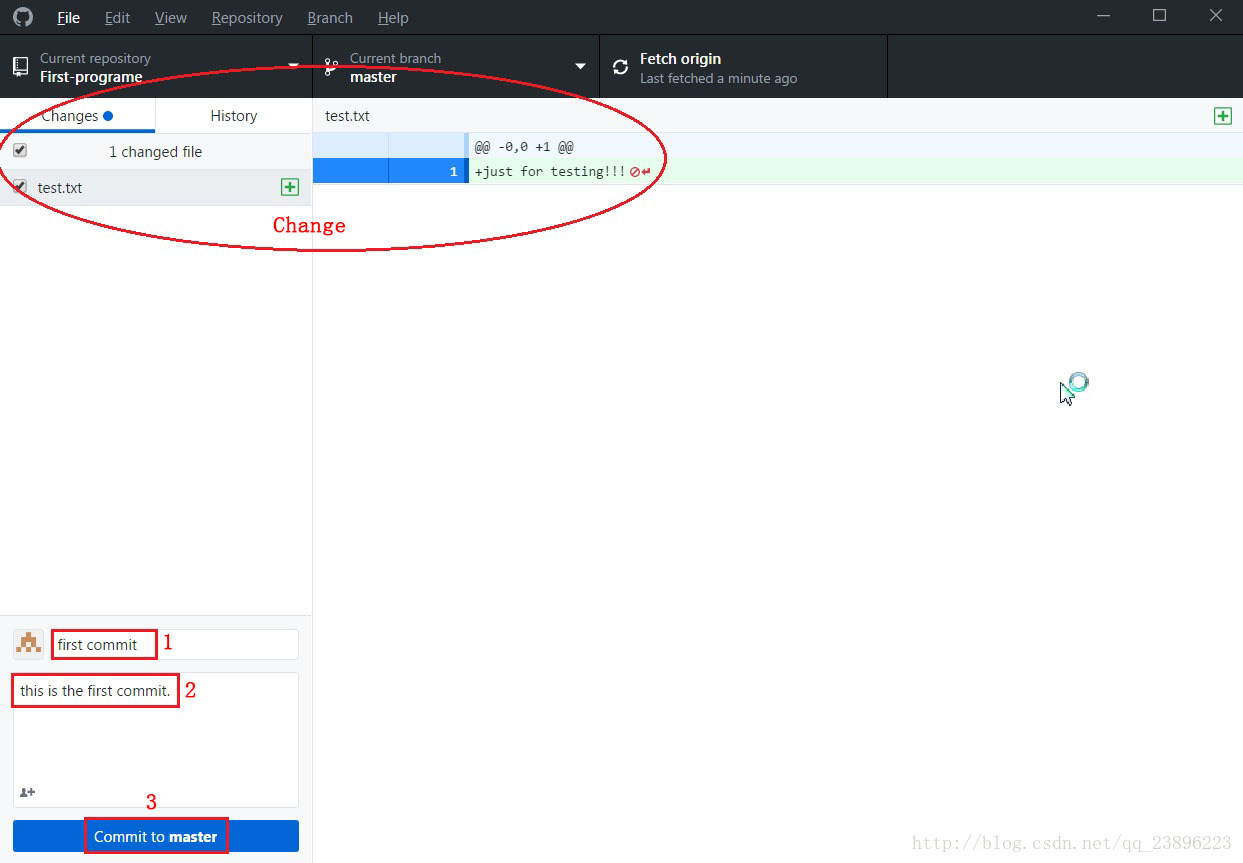This screenshot has height=863, width=1243.
Task: Click the '1 changed file' label
Action: (x=155, y=152)
